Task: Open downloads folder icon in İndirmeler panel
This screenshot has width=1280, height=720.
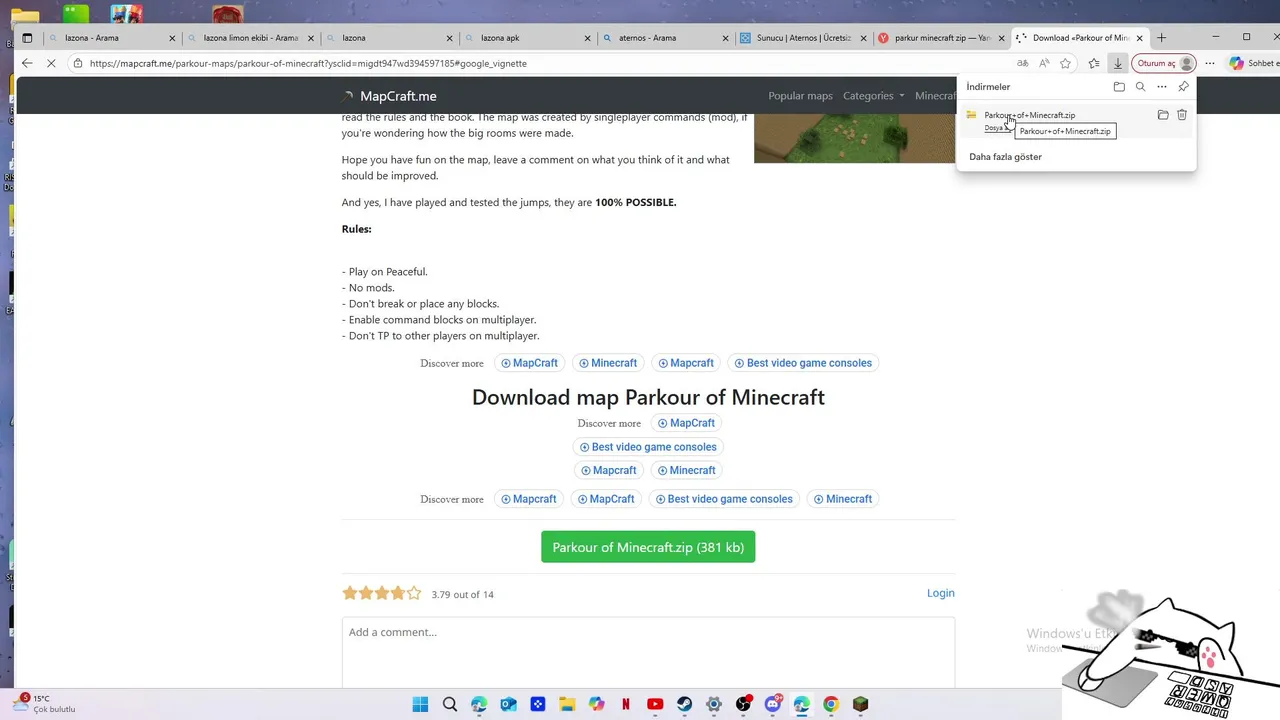Action: [x=1119, y=87]
